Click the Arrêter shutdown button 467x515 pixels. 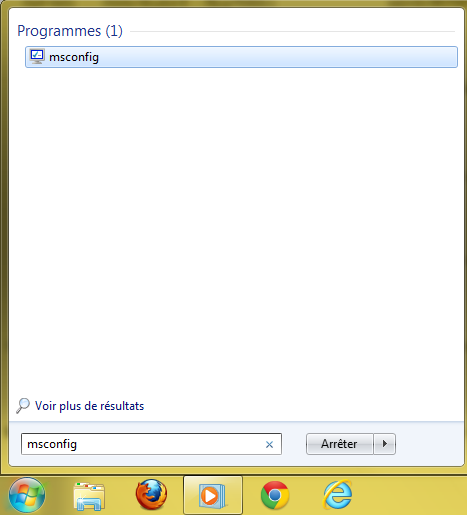coord(339,444)
